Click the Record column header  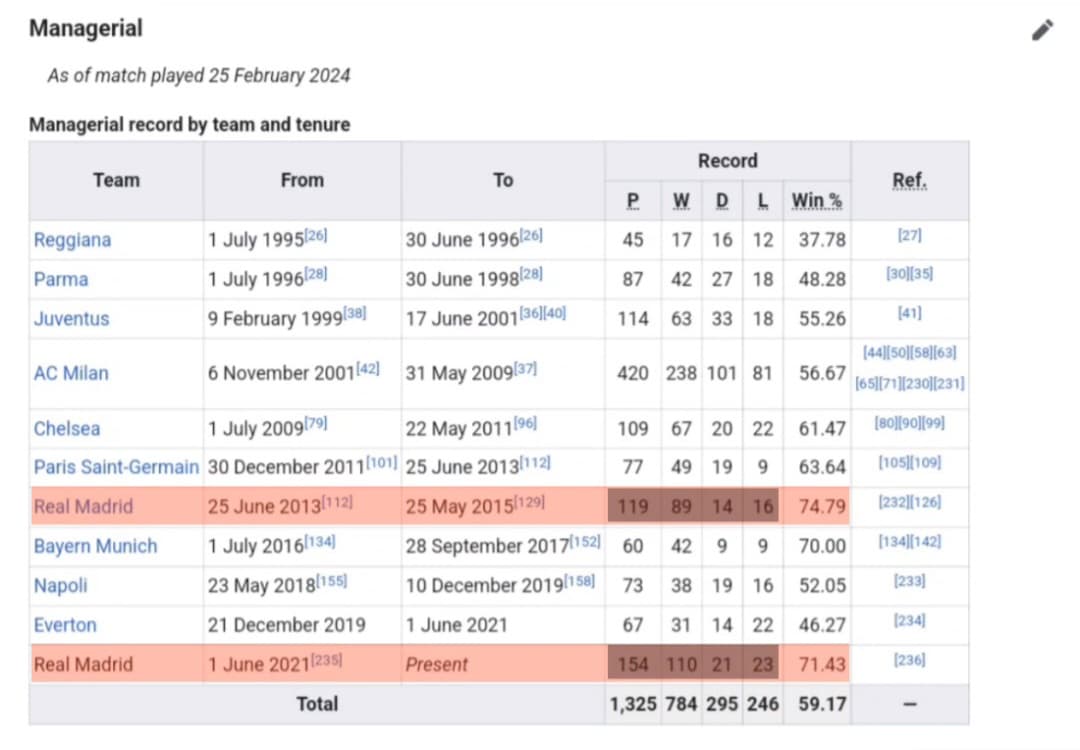point(728,161)
